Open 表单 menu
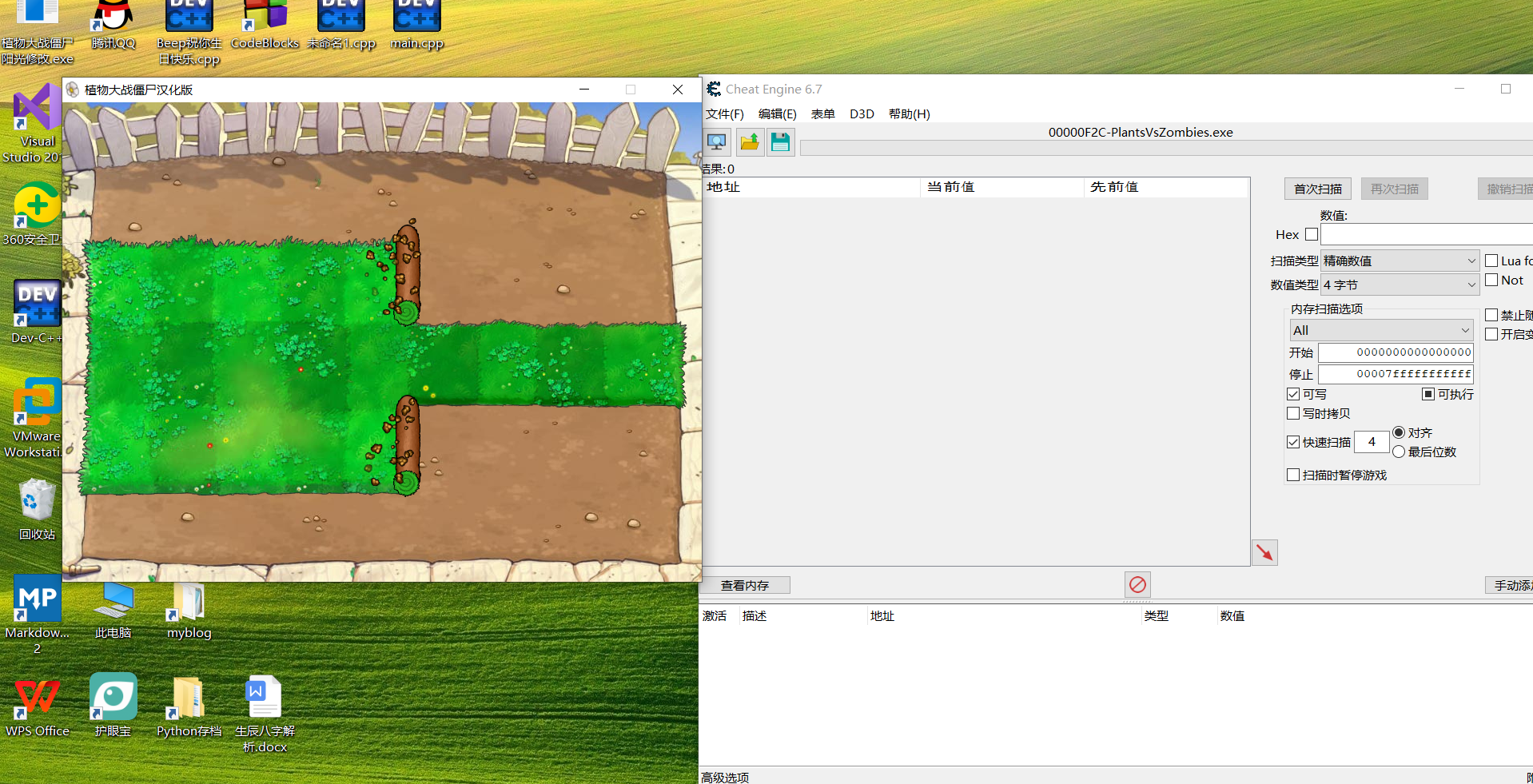Viewport: 1533px width, 784px height. point(822,113)
